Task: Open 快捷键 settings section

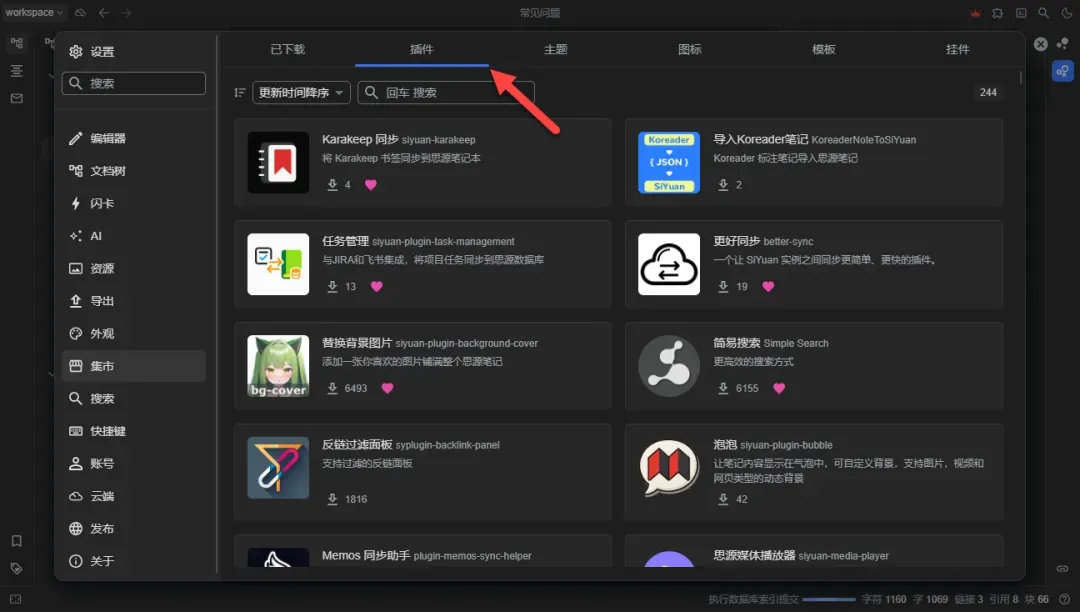Action: 134,431
